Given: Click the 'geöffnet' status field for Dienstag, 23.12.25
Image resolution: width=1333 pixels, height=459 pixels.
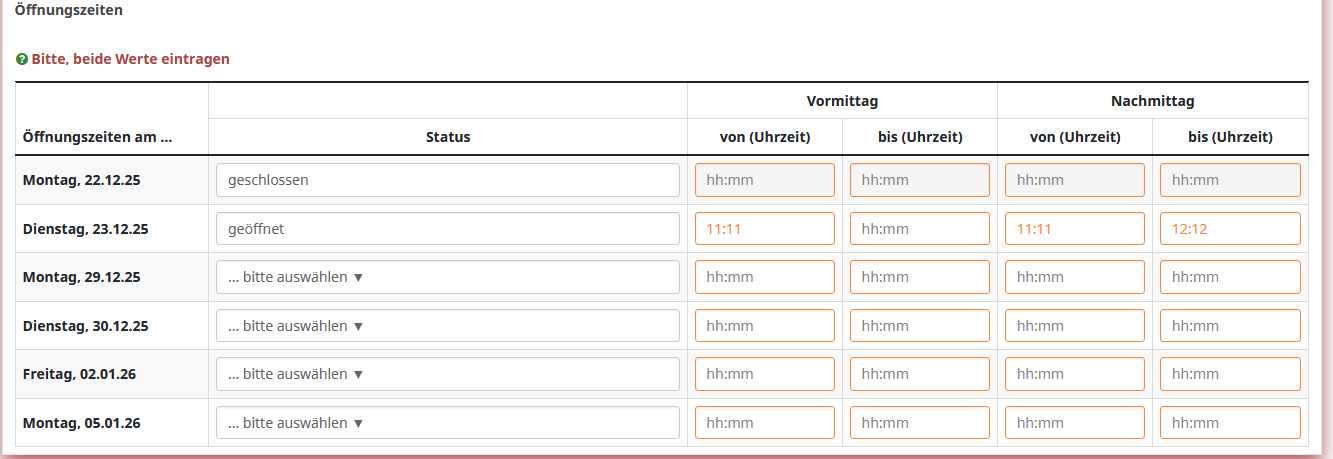Looking at the screenshot, I should (447, 229).
